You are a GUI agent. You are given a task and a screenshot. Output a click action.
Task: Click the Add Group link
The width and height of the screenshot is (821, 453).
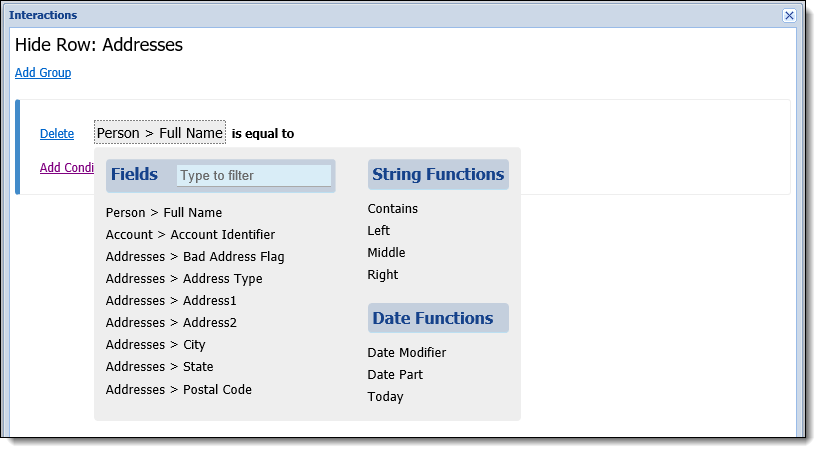point(43,72)
